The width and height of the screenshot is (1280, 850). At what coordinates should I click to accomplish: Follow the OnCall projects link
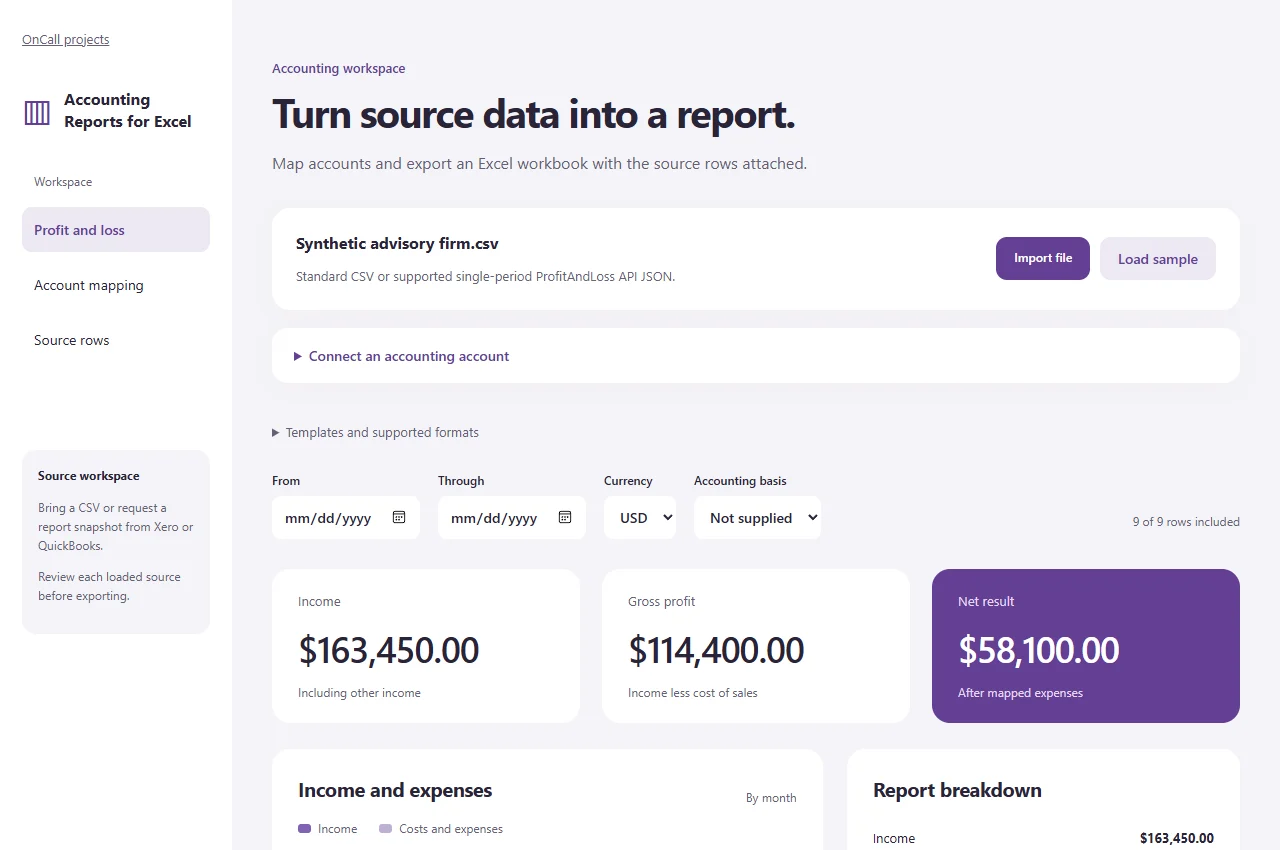(66, 40)
